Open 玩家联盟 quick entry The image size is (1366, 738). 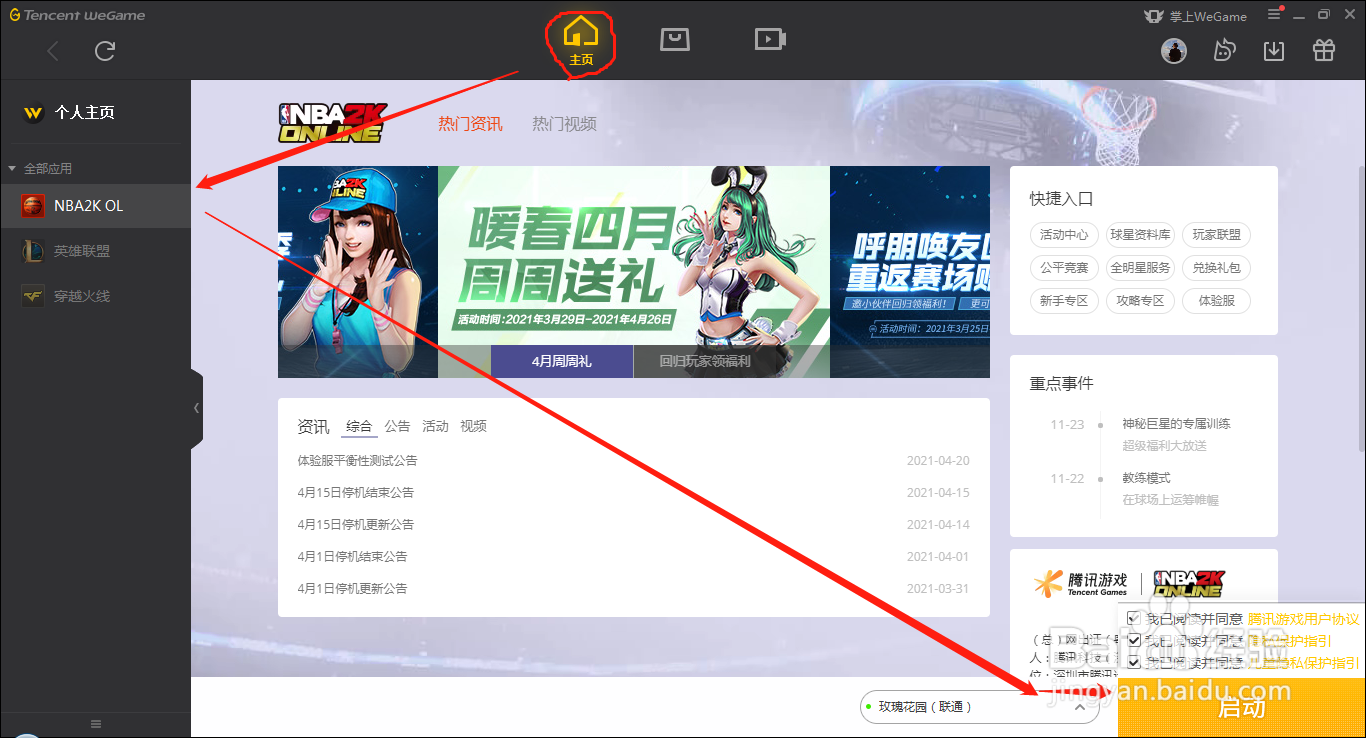(1217, 235)
